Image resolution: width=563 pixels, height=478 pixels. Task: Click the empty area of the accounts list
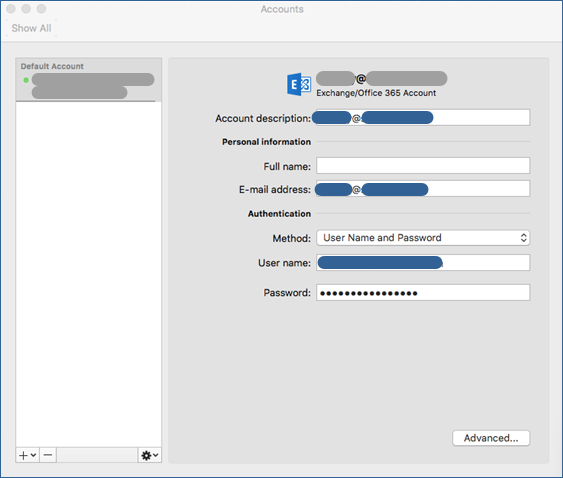pos(88,273)
